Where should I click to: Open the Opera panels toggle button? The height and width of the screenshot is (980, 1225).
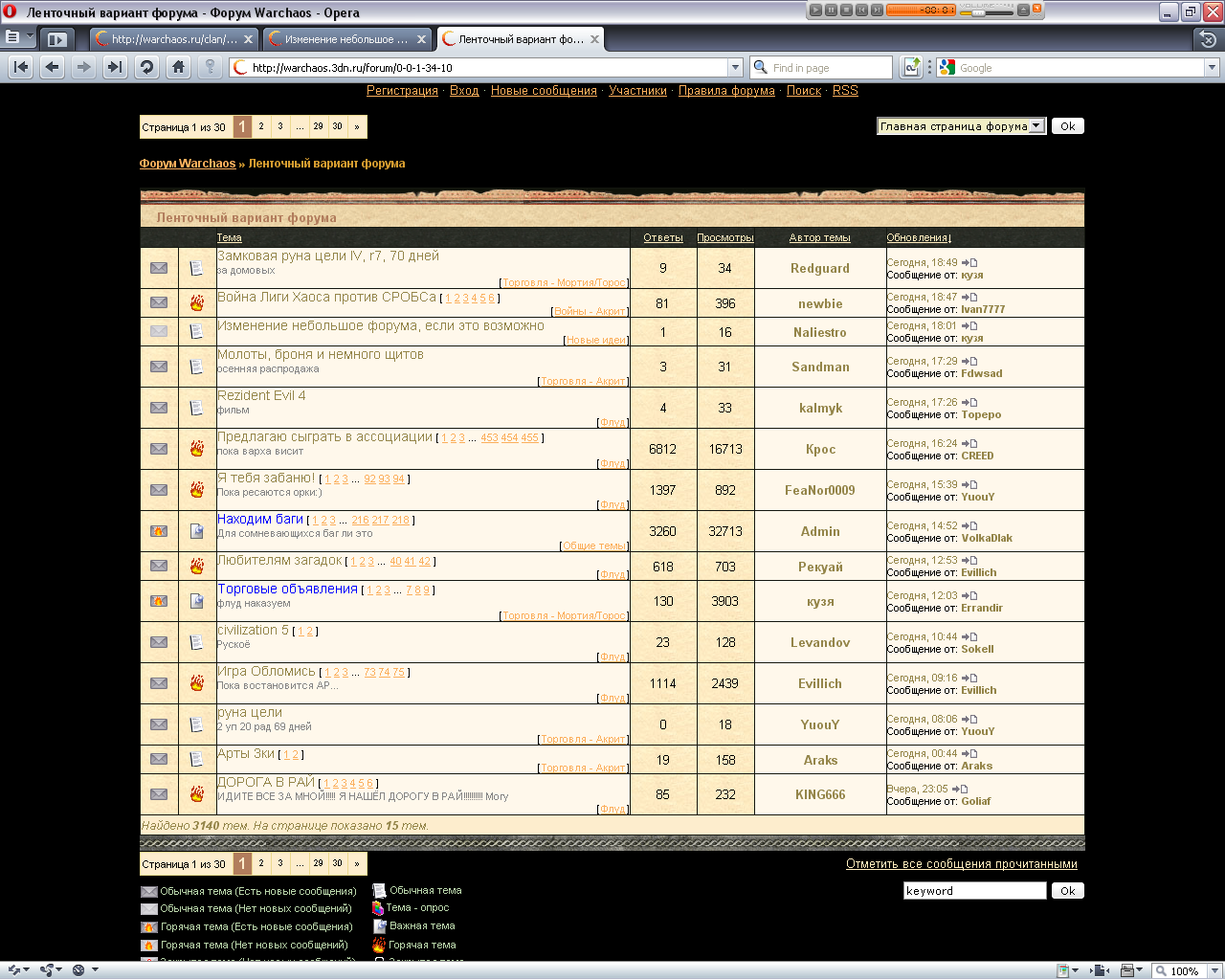pyautogui.click(x=56, y=39)
